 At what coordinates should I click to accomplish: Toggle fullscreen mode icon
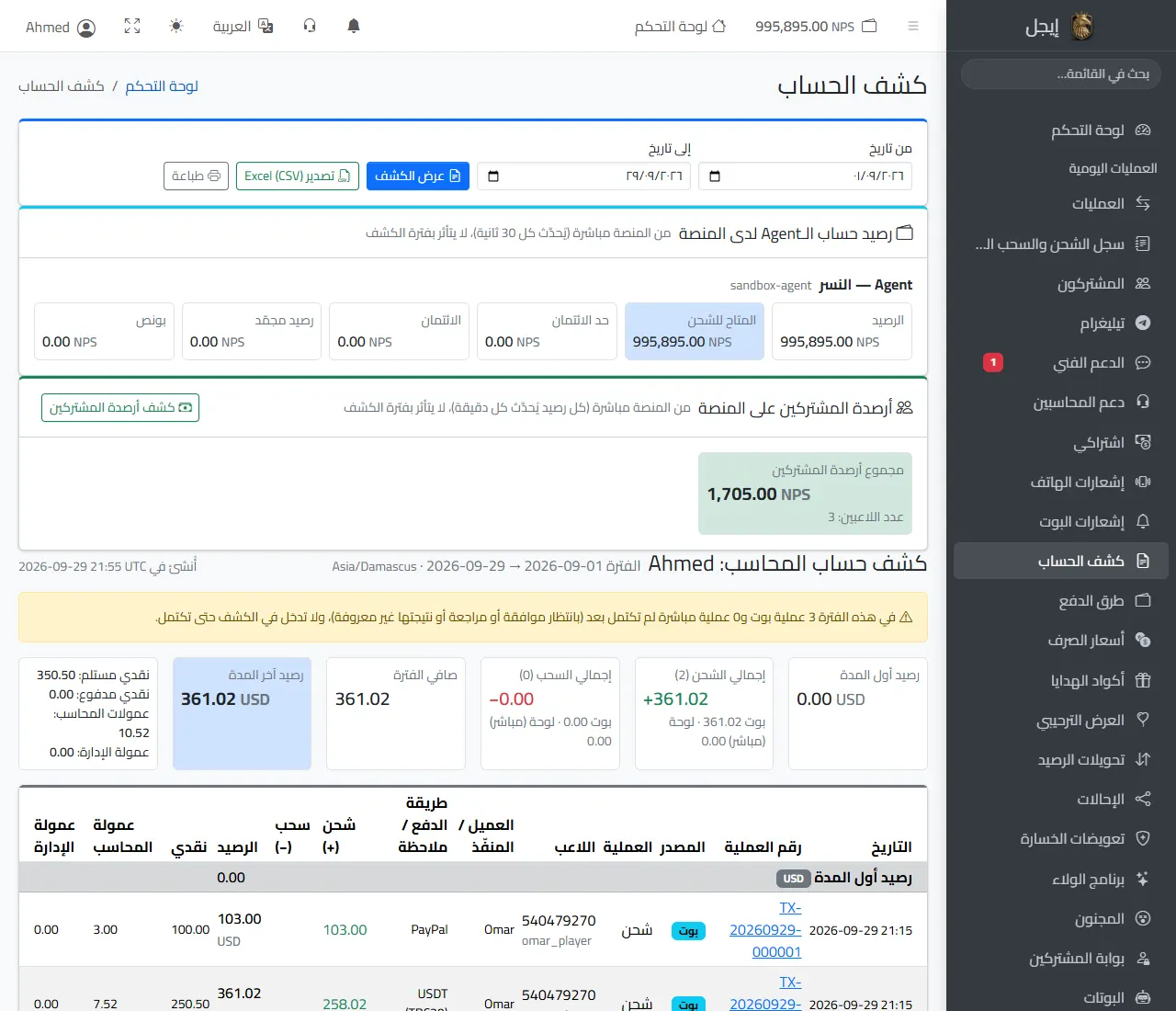[x=132, y=27]
